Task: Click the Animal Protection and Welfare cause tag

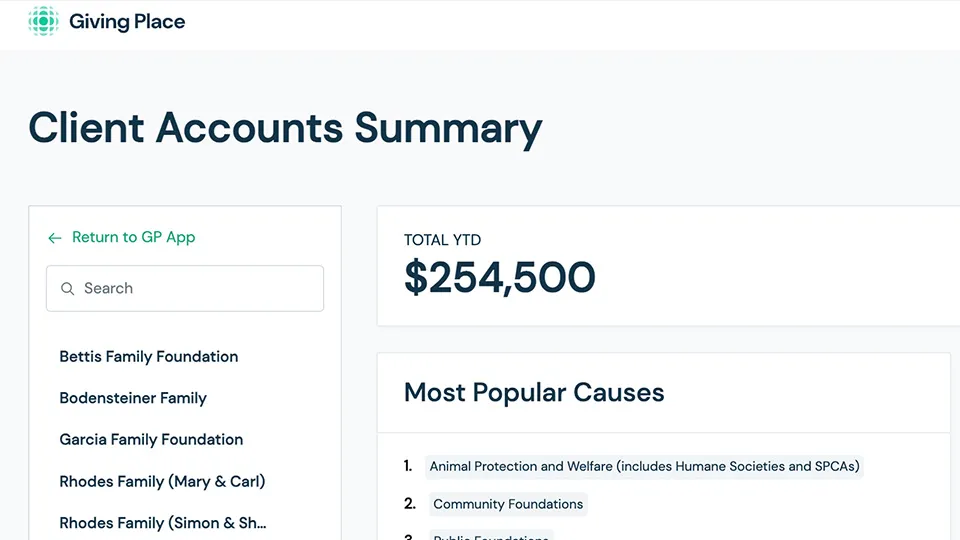Action: click(x=644, y=466)
